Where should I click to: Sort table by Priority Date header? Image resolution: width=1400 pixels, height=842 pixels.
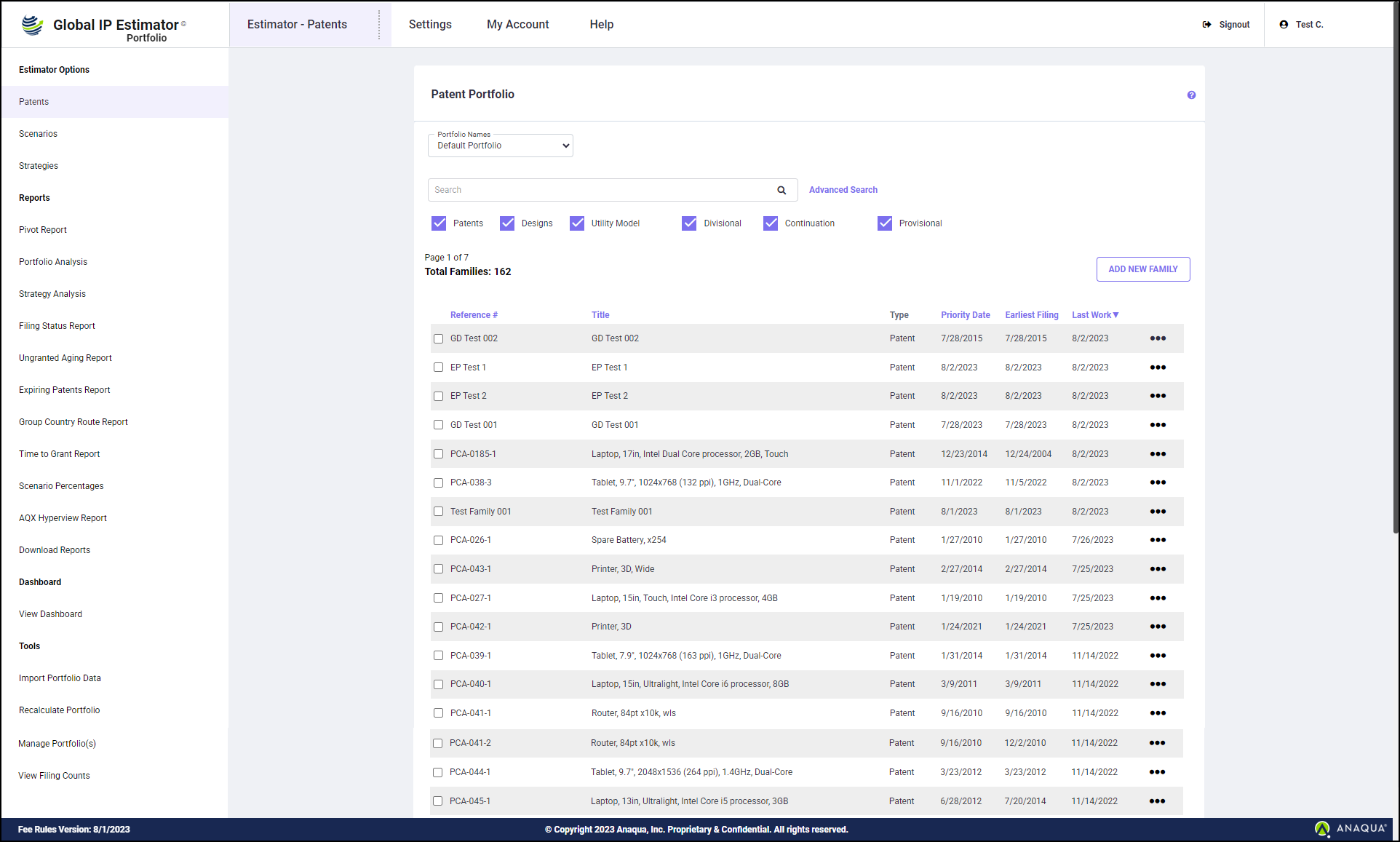(x=965, y=315)
